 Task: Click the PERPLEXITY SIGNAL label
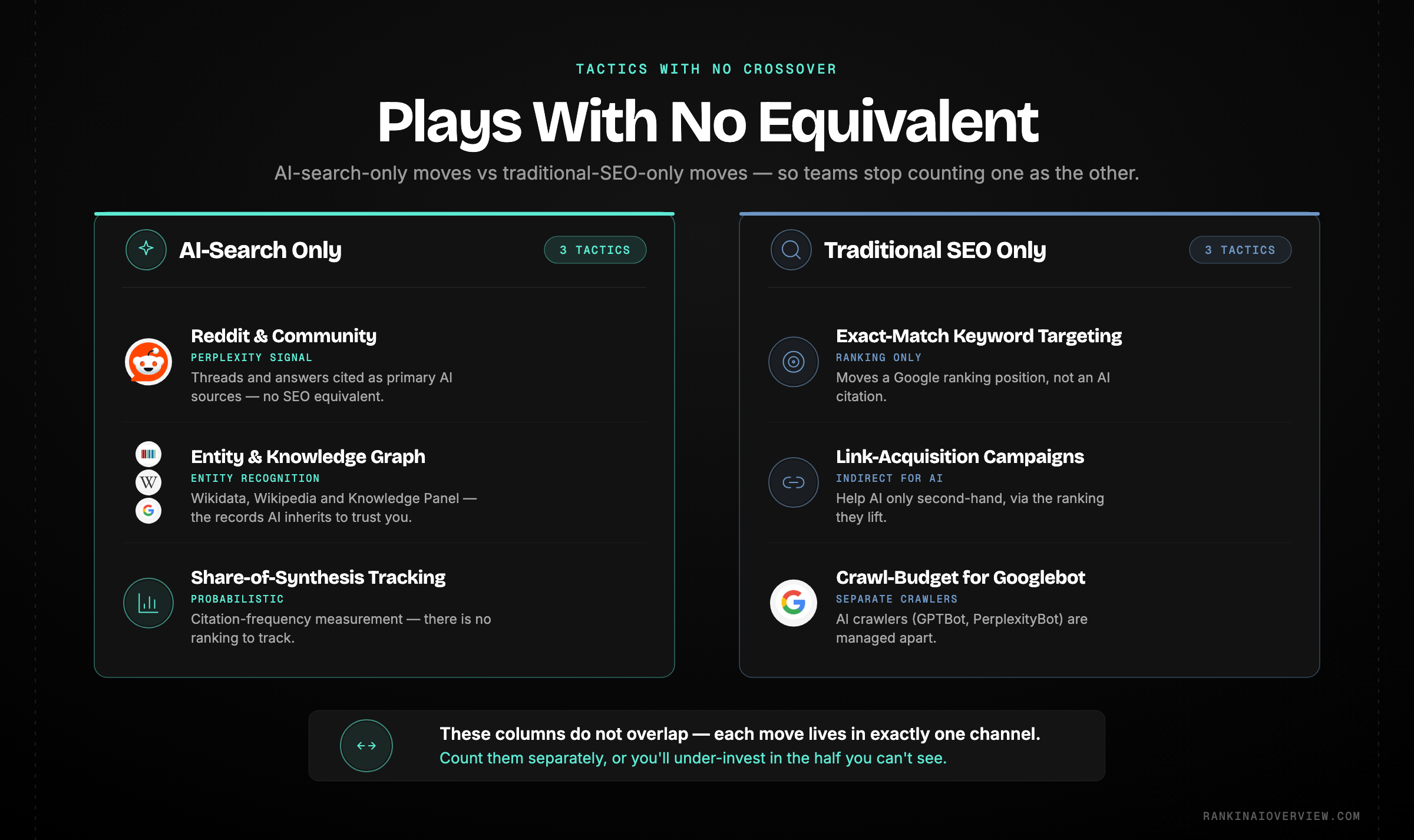pos(252,358)
